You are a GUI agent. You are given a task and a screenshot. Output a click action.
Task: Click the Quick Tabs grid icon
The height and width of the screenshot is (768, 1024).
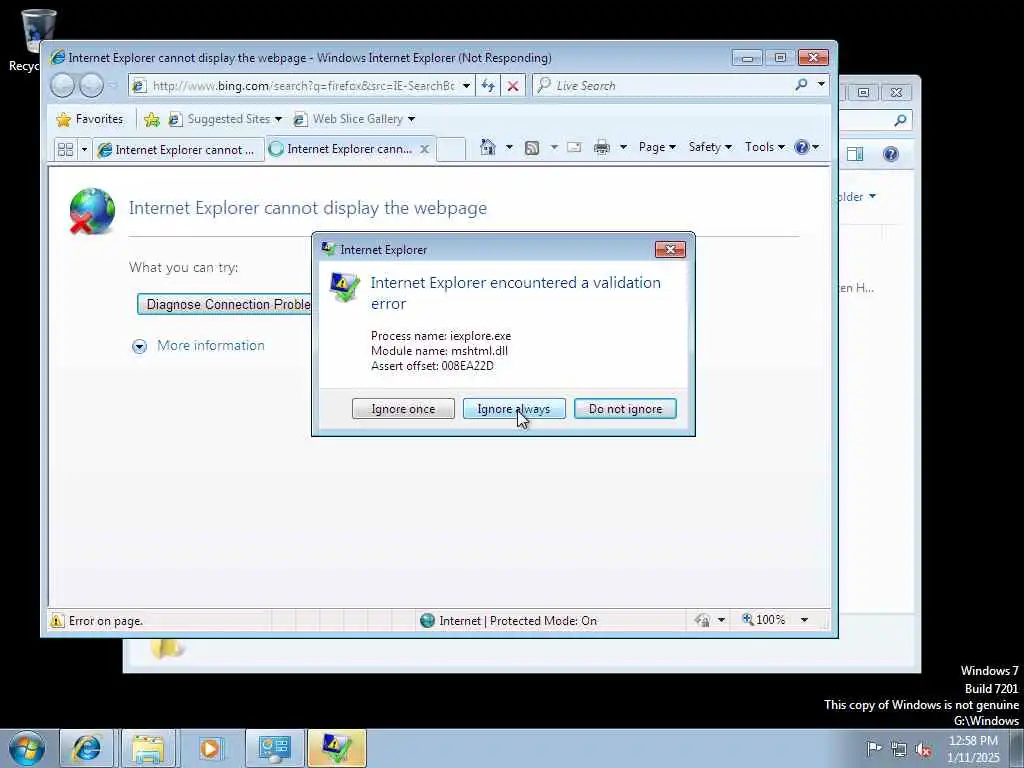(x=65, y=150)
